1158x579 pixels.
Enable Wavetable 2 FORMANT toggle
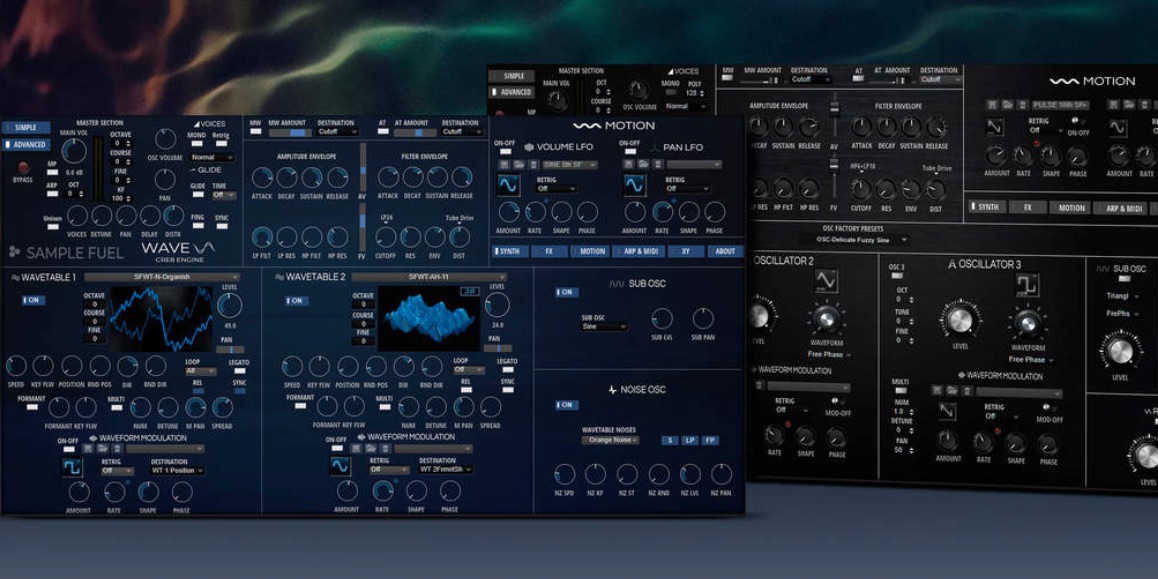point(299,405)
